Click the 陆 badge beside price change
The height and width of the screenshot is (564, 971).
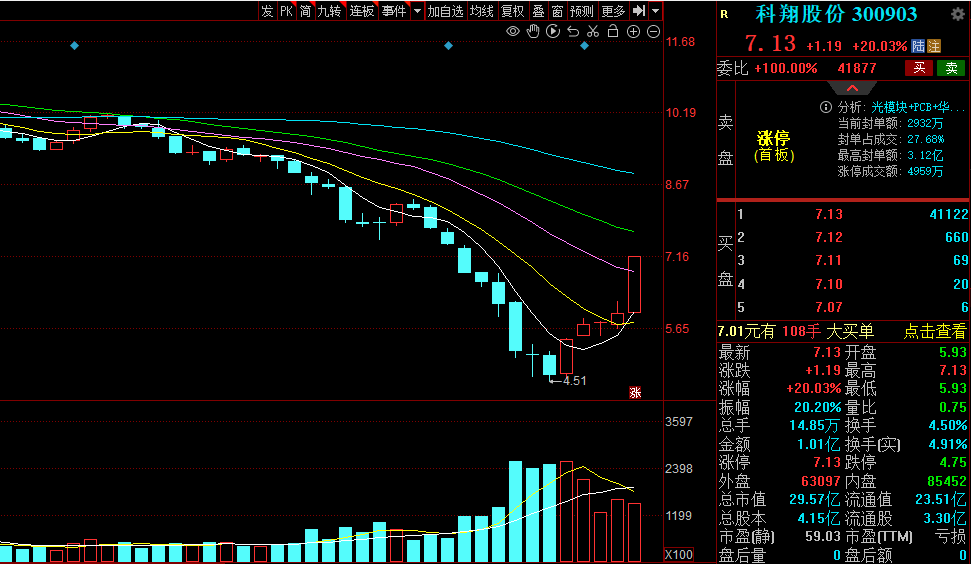(x=918, y=46)
